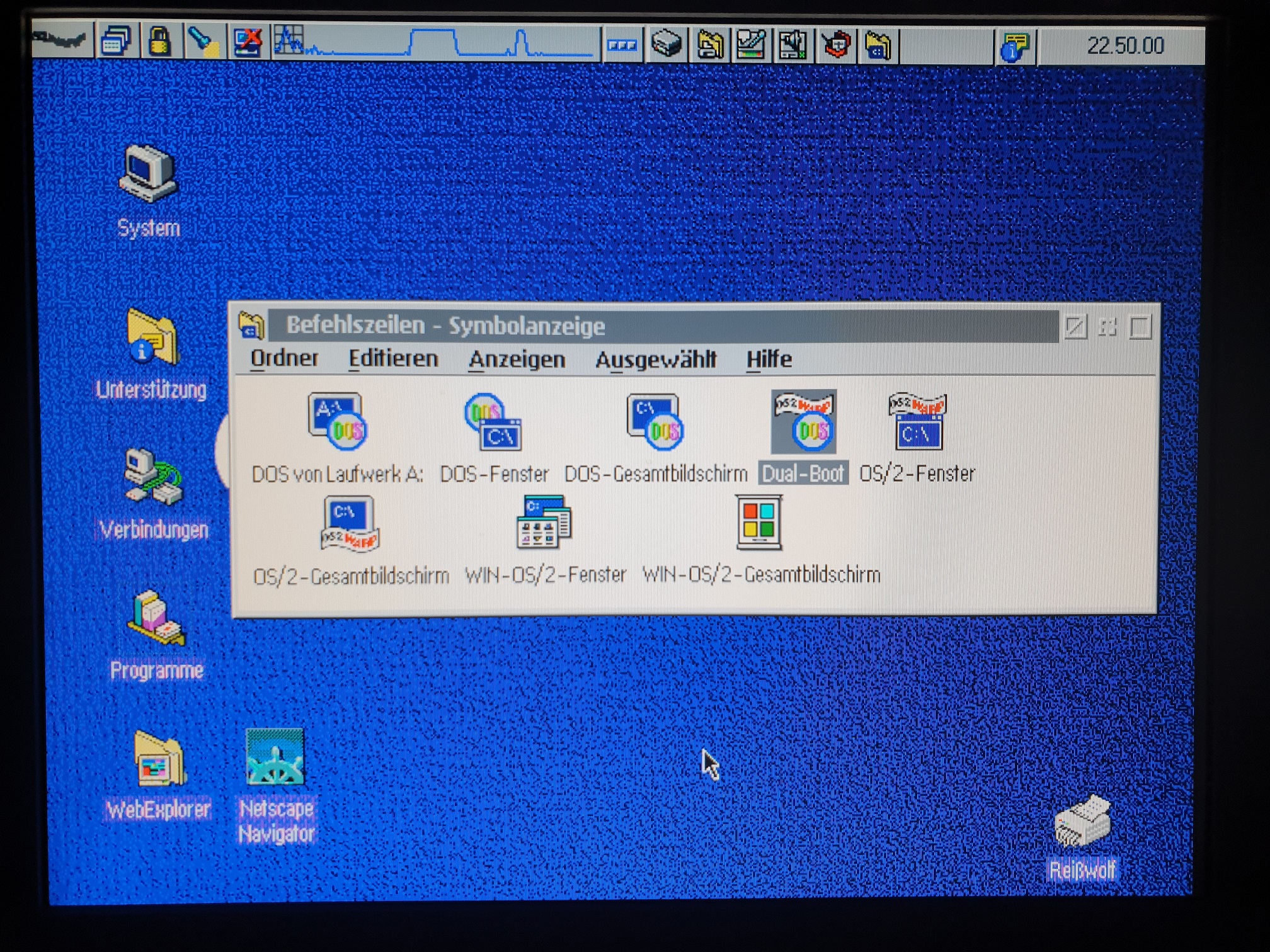The height and width of the screenshot is (952, 1270).
Task: Click the information assistance icon near the clock
Action: (1015, 47)
